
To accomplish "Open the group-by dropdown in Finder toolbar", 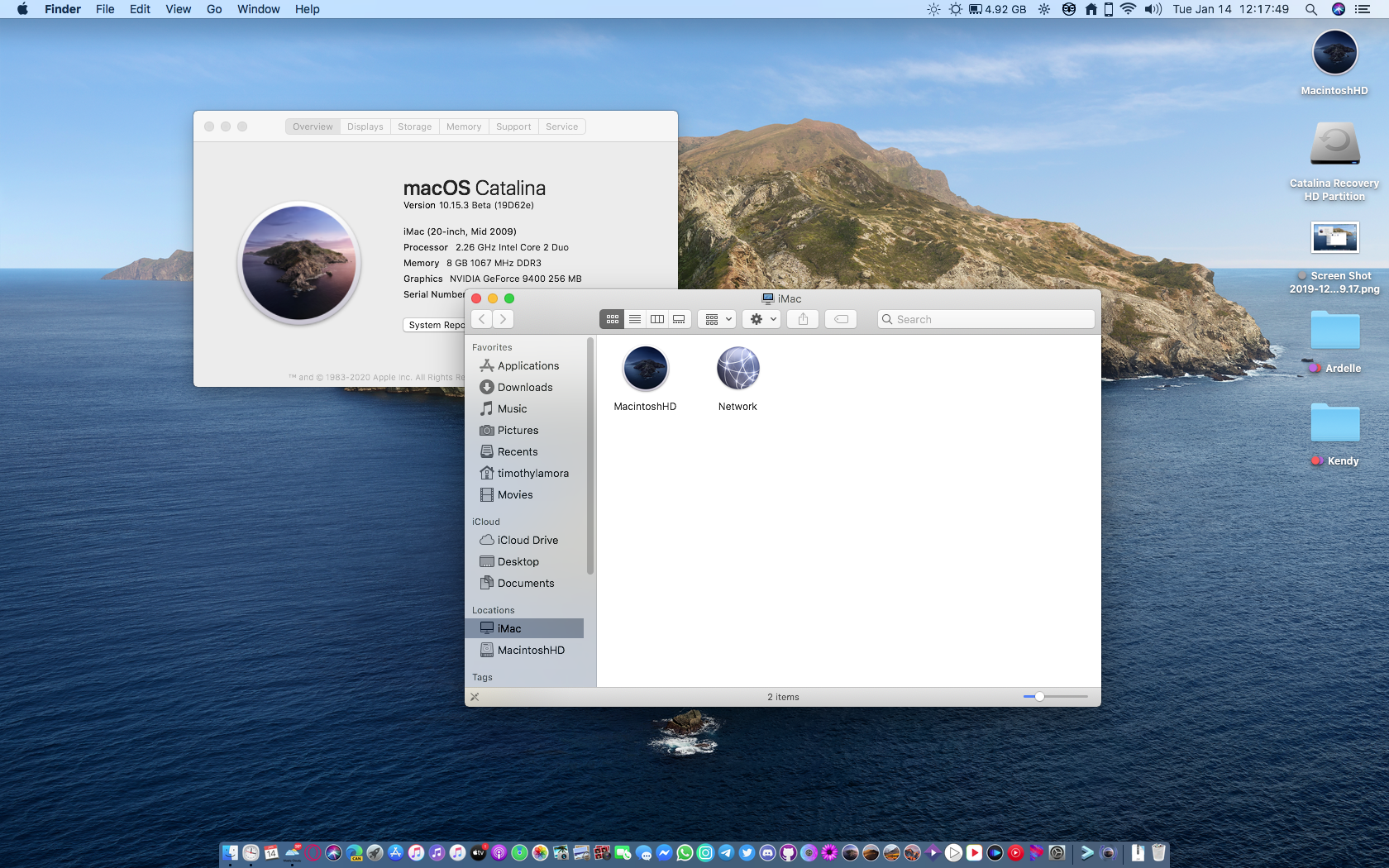I will pos(718,319).
